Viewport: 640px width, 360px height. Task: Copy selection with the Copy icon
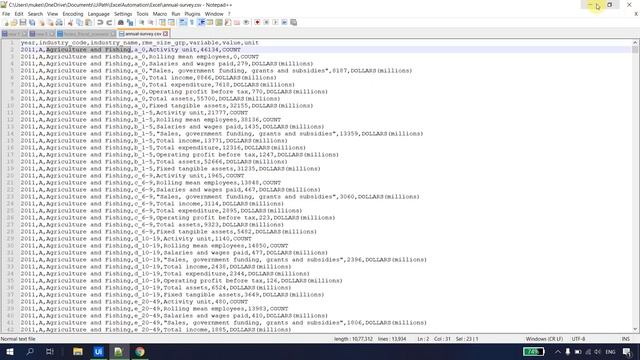point(79,22)
